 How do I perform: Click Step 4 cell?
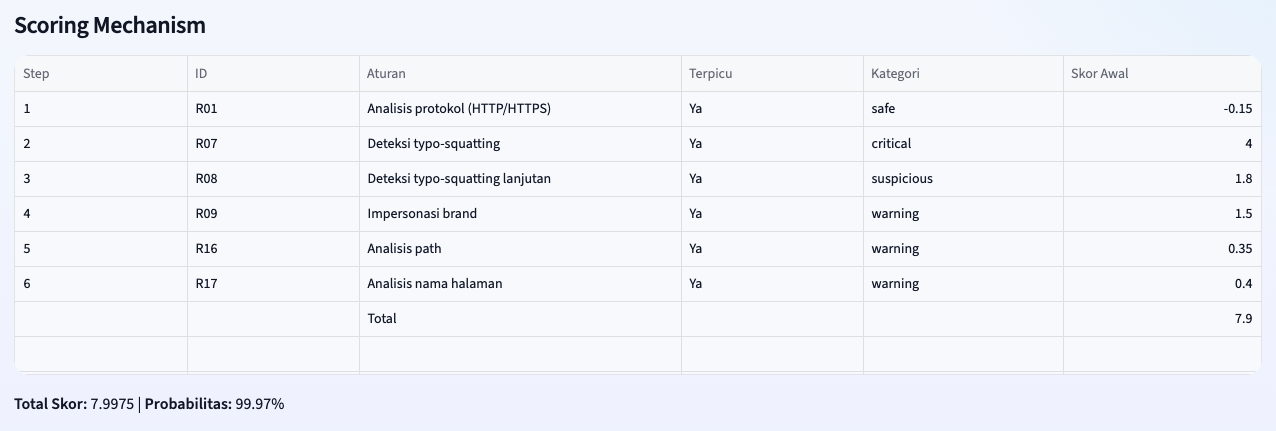tap(101, 214)
